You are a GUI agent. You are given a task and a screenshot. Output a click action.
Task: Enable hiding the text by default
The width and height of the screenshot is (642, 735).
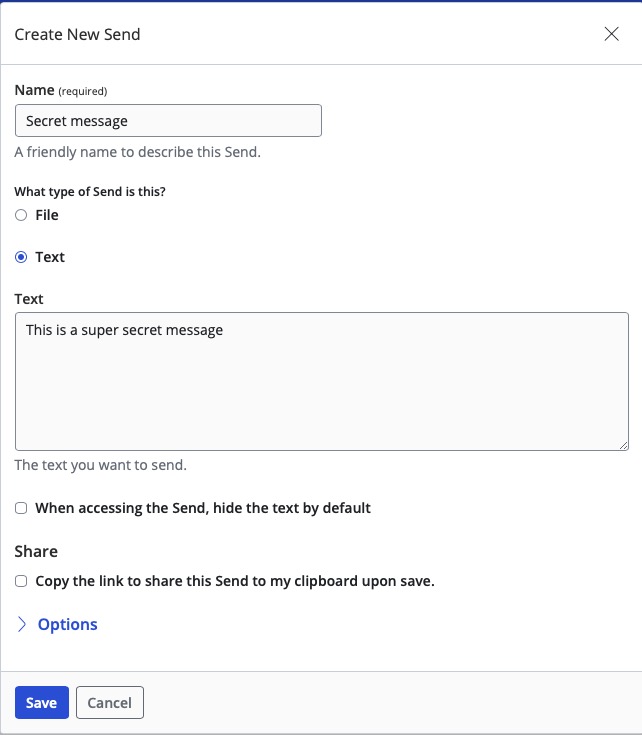21,508
